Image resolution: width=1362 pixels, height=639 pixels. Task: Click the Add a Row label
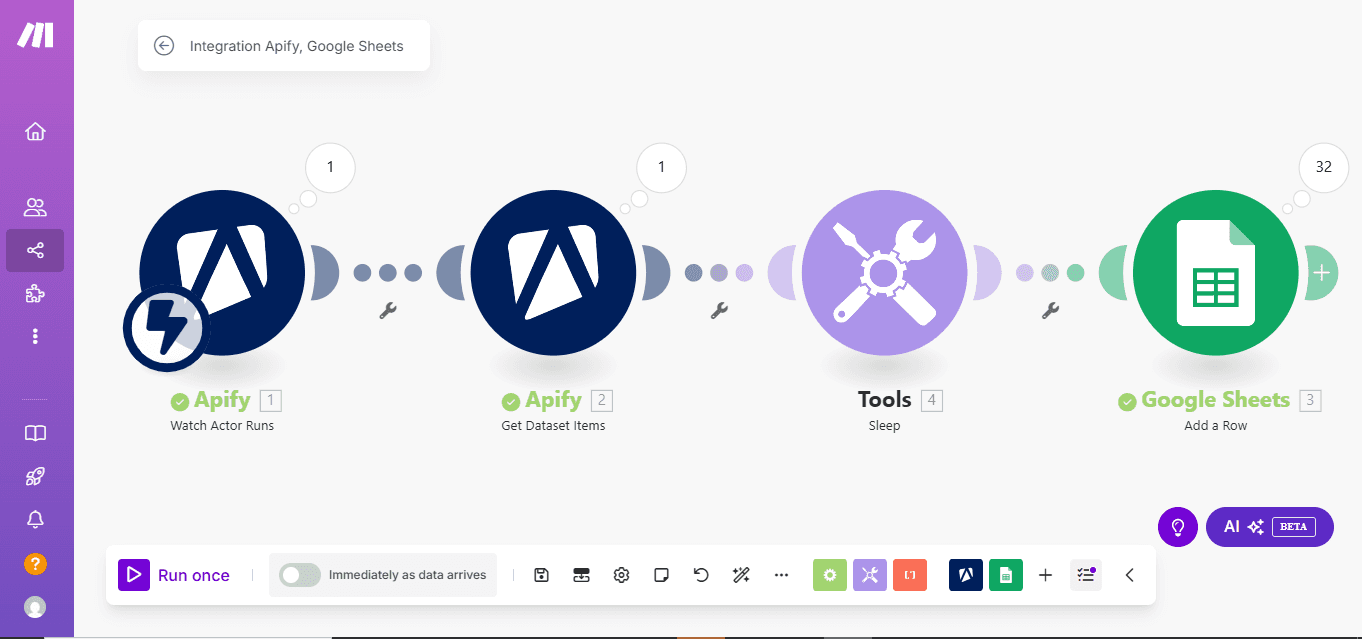coord(1216,426)
